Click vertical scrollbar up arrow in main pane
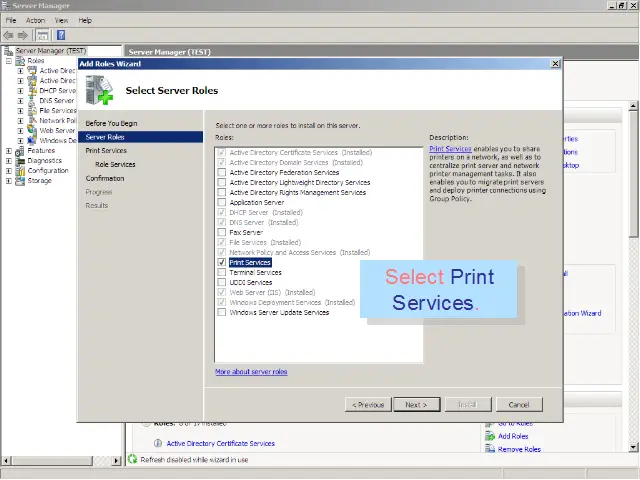Image resolution: width=640 pixels, height=480 pixels. tap(633, 105)
